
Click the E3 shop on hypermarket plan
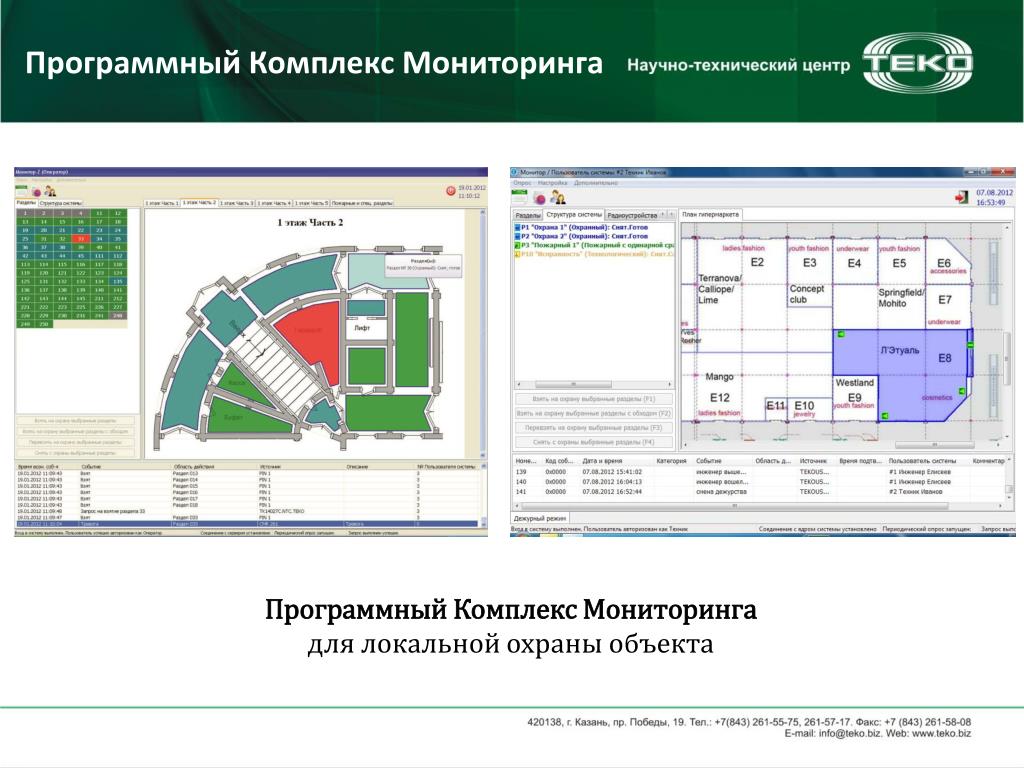(x=809, y=263)
